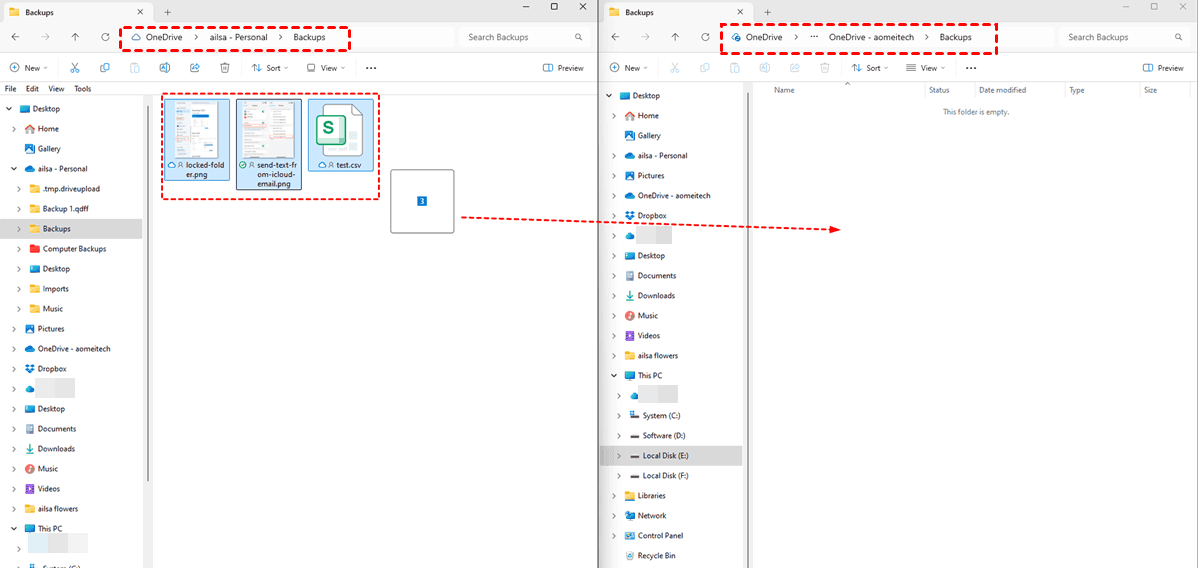The height and width of the screenshot is (568, 1198).
Task: Click Refresh icon in left window
Action: point(105,37)
